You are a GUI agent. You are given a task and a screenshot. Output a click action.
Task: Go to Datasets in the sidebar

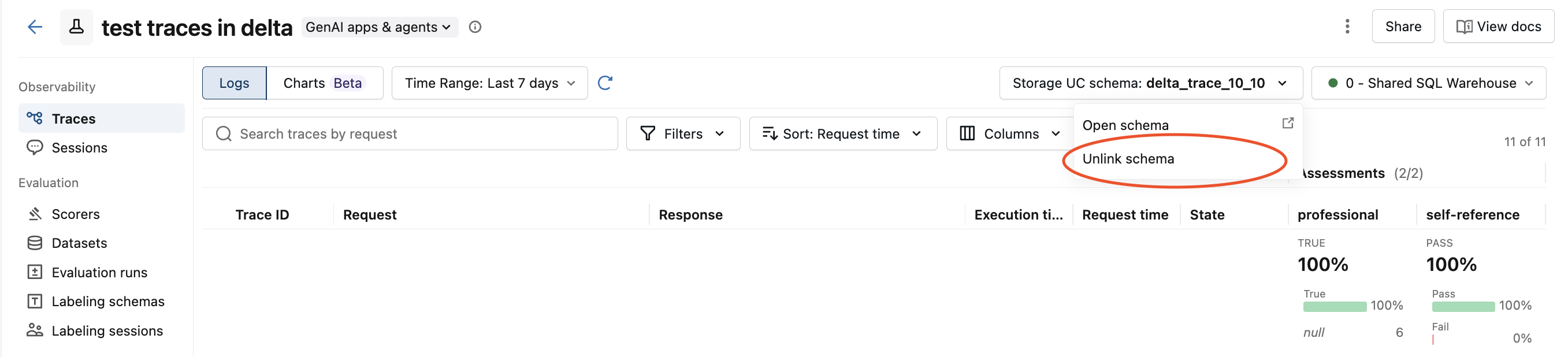tap(79, 243)
